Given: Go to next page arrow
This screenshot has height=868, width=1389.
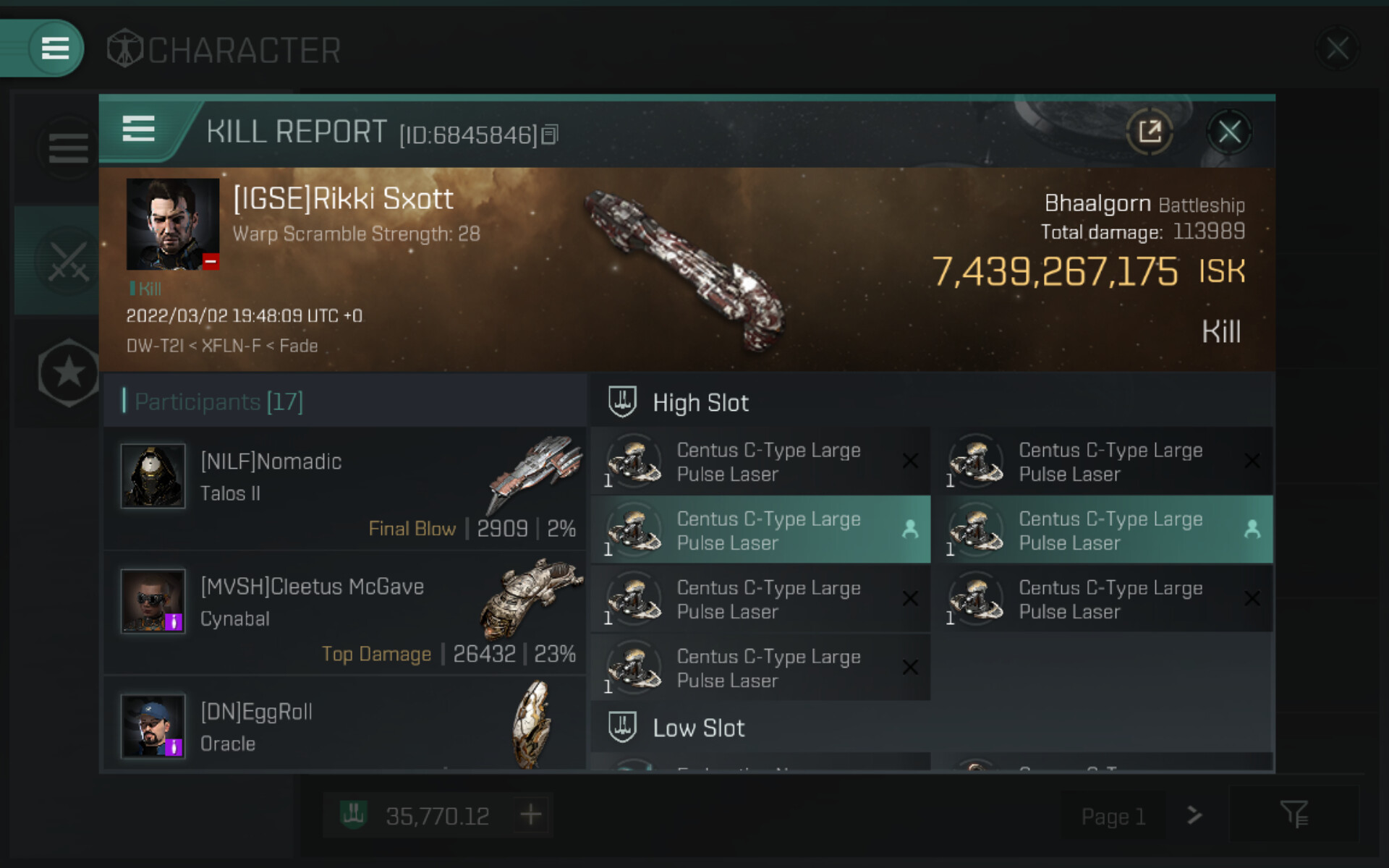Looking at the screenshot, I should [x=1194, y=815].
